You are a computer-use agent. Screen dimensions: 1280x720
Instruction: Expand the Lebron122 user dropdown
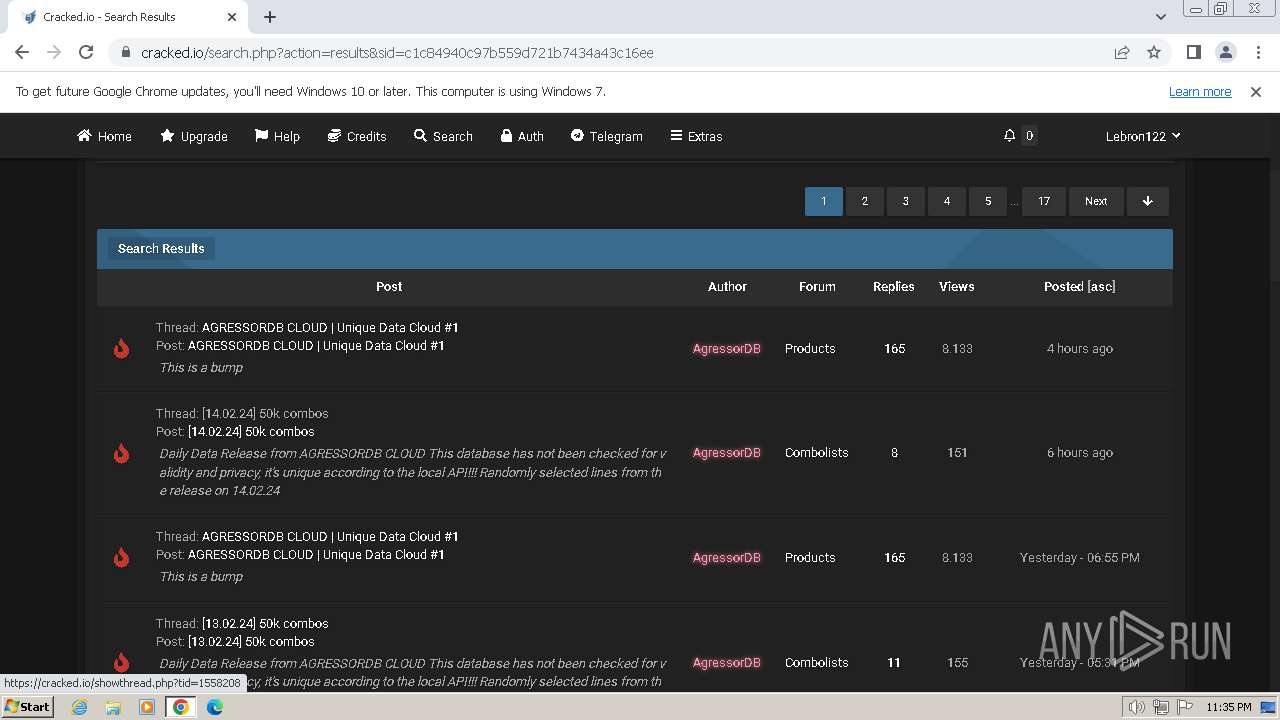[x=1143, y=136]
